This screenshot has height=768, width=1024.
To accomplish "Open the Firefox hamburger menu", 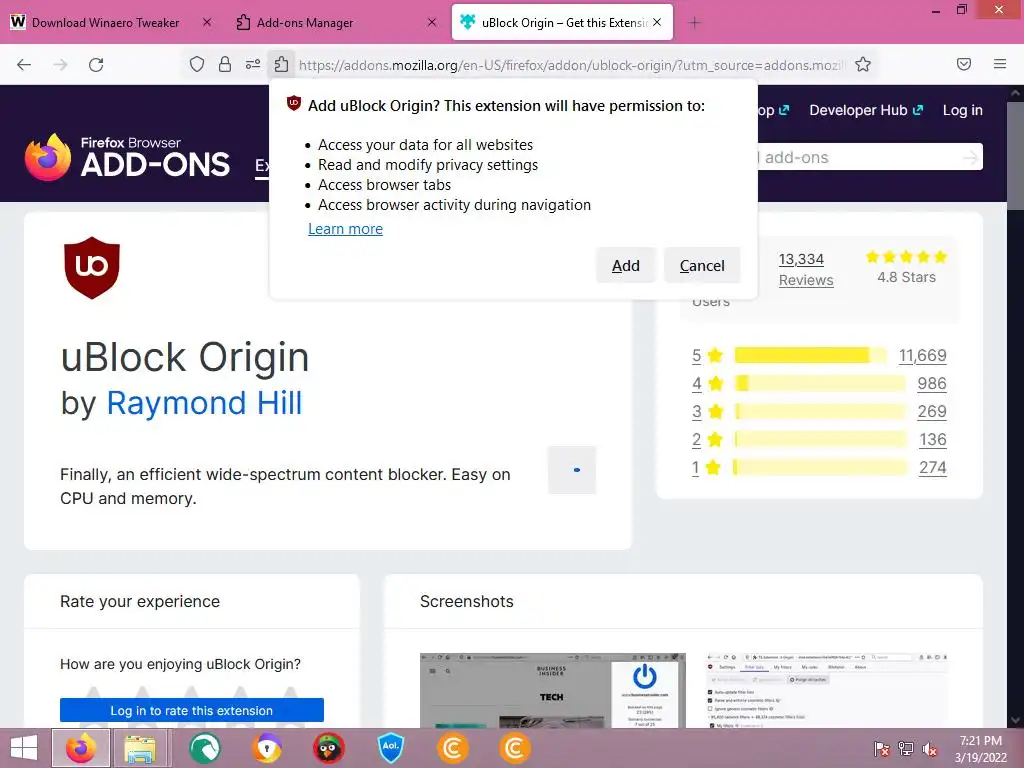I will (1000, 64).
